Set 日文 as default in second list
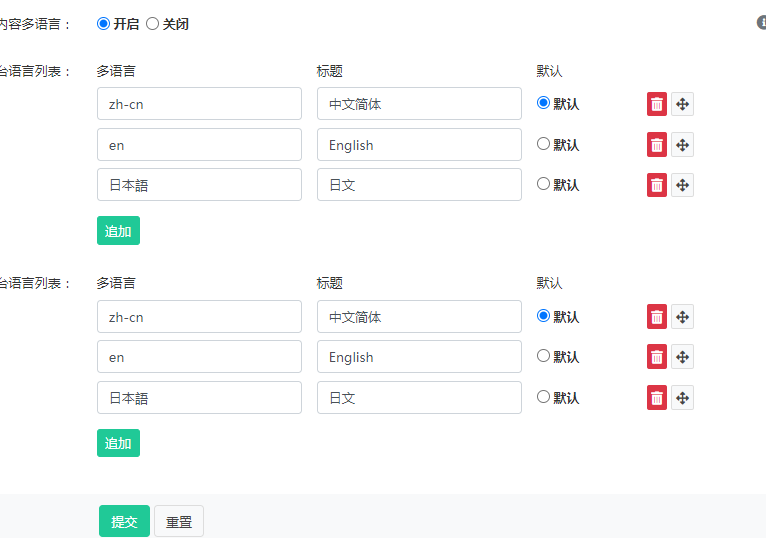Screen dimensions: 766x538 544,397
